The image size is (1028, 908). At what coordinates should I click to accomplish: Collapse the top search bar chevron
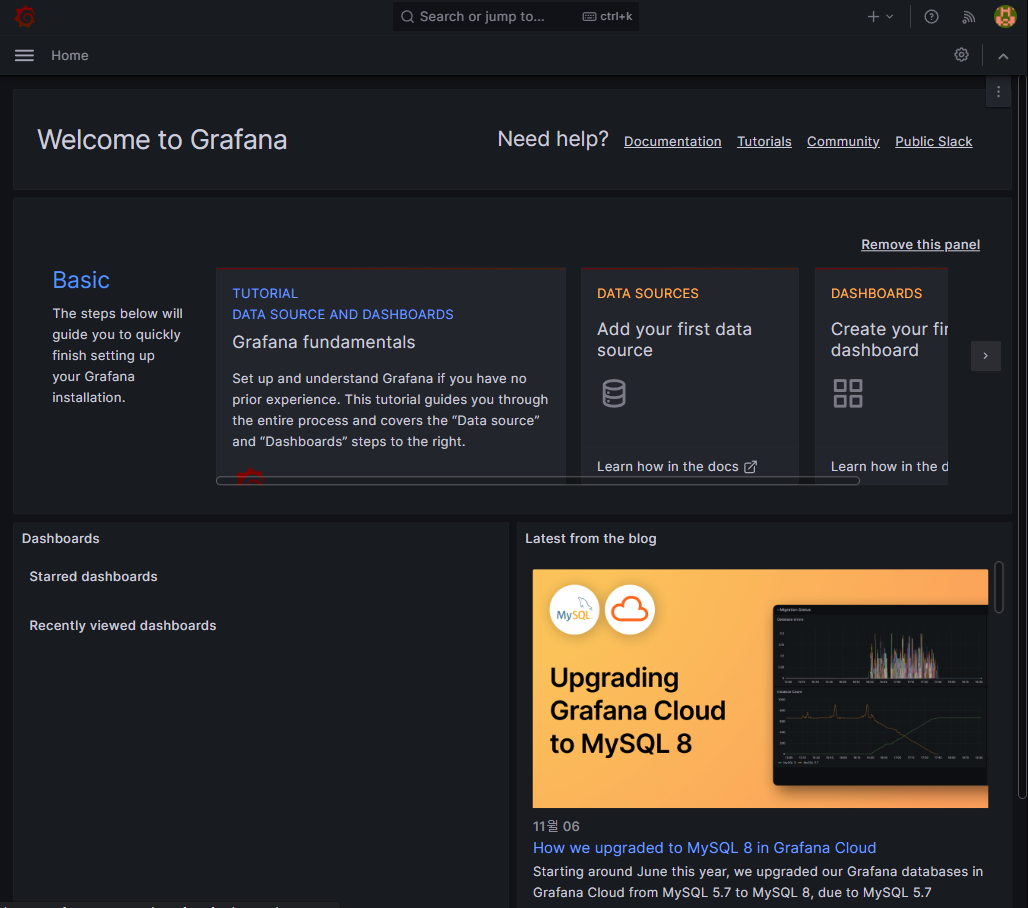1003,56
